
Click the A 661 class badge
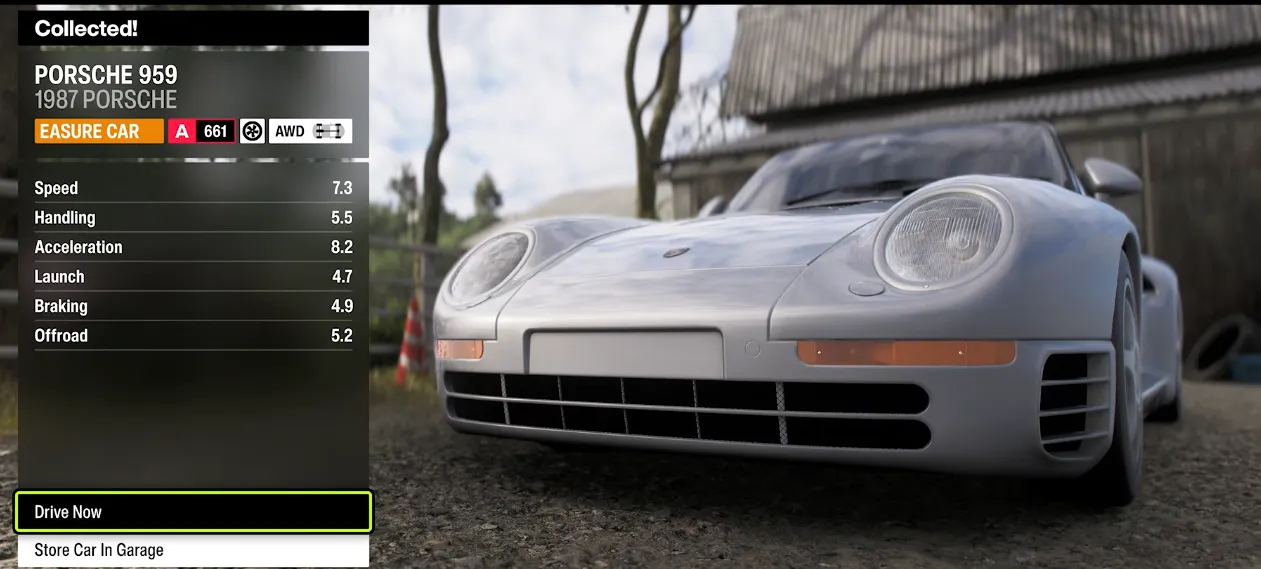point(202,131)
